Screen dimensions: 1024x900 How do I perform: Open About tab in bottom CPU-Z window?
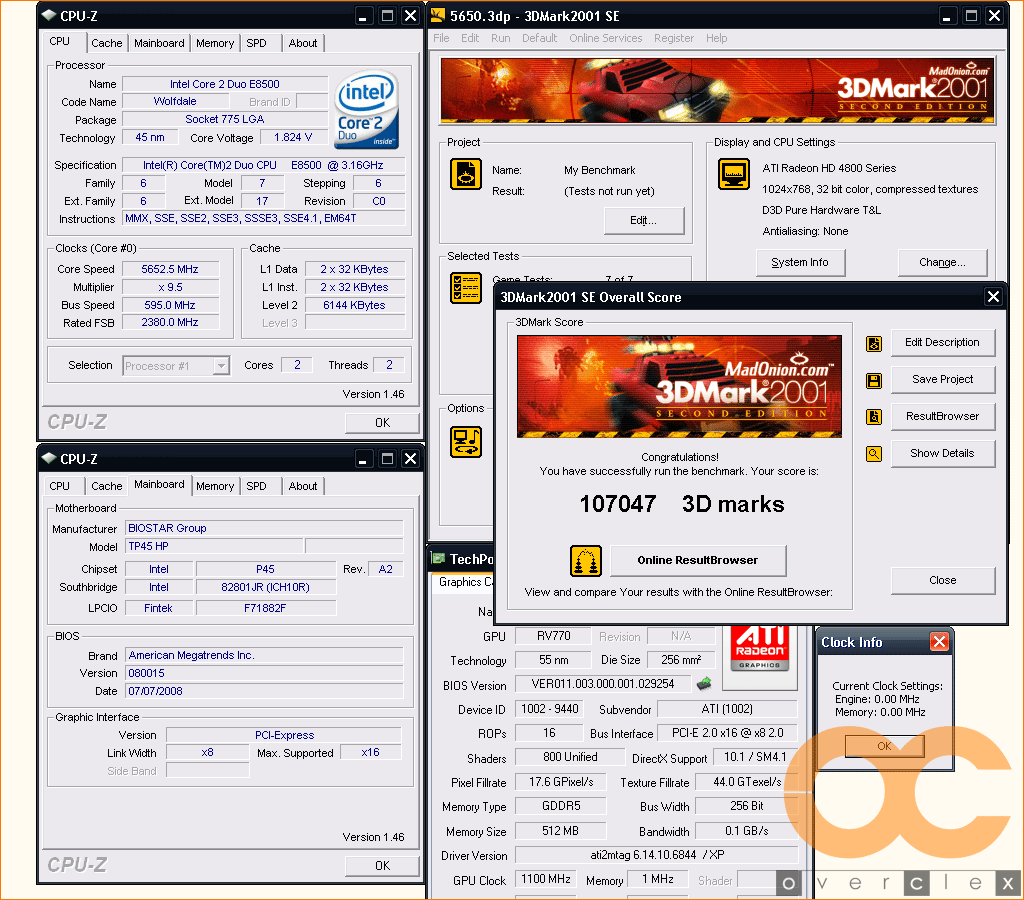pos(303,486)
